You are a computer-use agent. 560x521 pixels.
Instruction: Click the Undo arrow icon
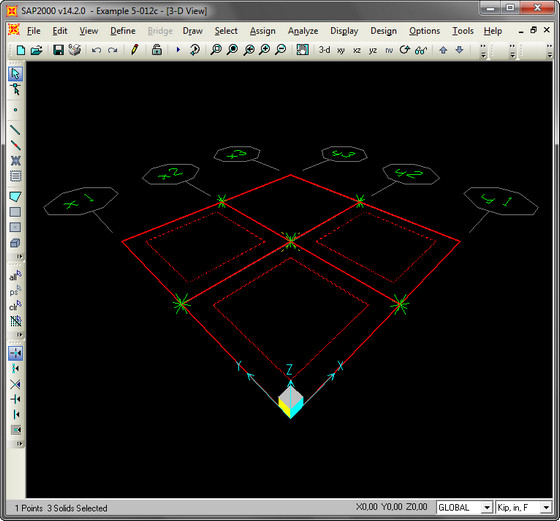tap(96, 50)
